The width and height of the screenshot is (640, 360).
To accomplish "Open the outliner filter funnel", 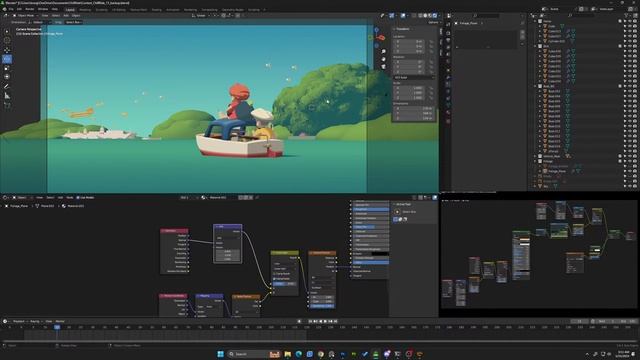I will (x=626, y=16).
